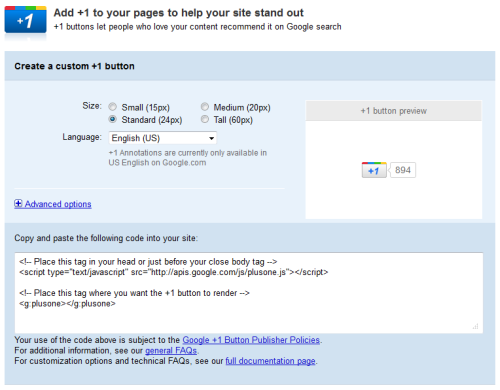This screenshot has height=390, width=500.
Task: Click inside the code snippet text area
Action: [249, 293]
